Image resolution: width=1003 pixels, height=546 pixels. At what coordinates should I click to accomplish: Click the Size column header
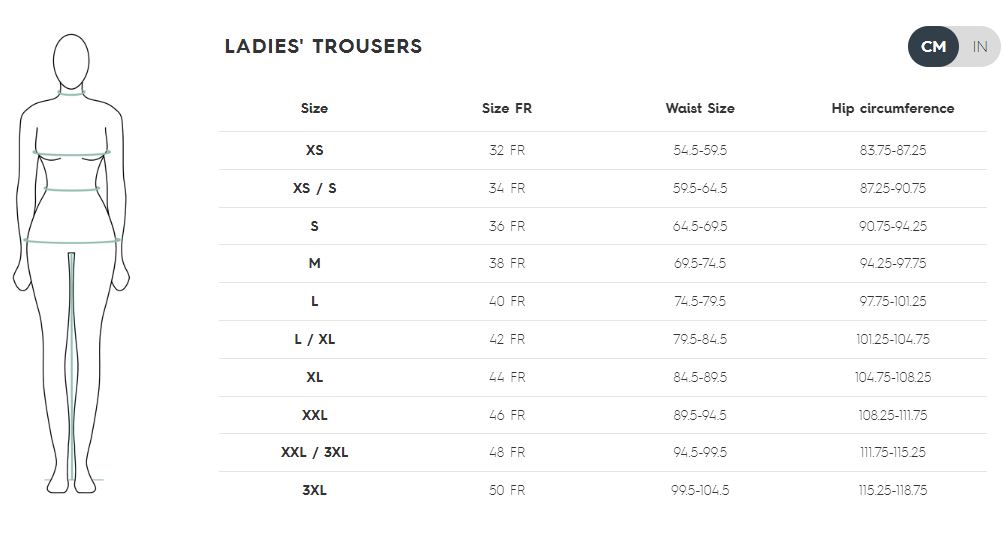click(314, 109)
